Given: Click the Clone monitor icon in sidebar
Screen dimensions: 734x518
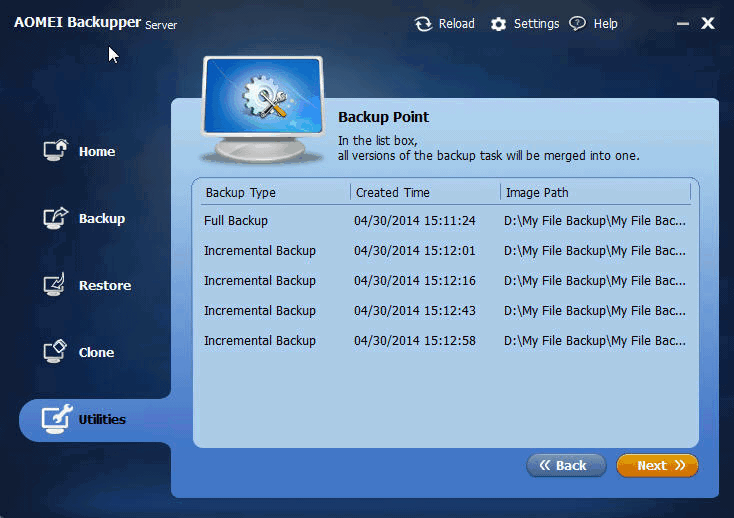Looking at the screenshot, I should (x=55, y=351).
